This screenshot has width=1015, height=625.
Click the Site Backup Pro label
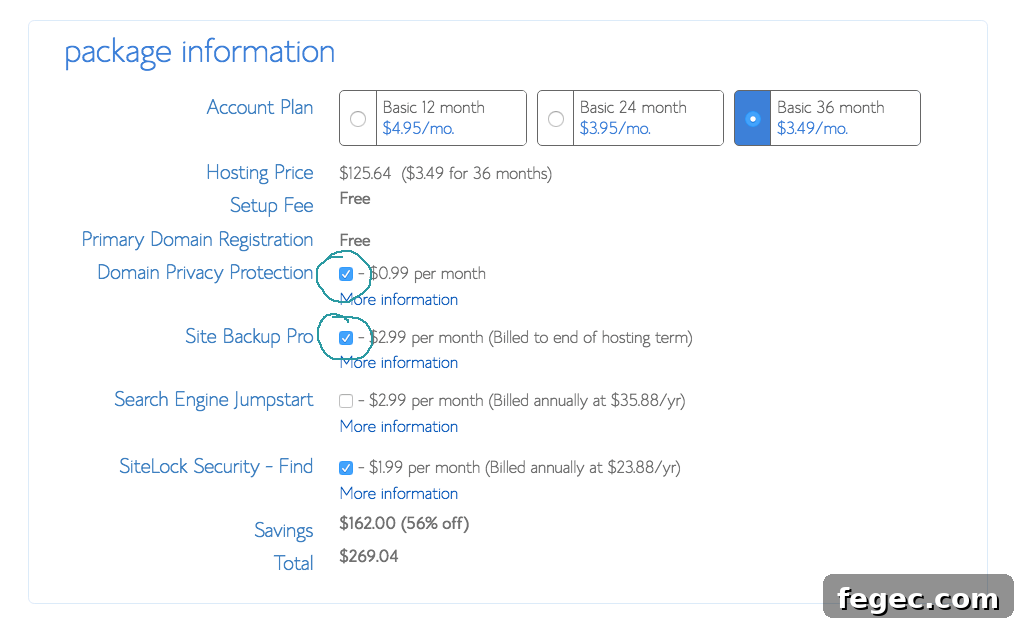point(249,336)
